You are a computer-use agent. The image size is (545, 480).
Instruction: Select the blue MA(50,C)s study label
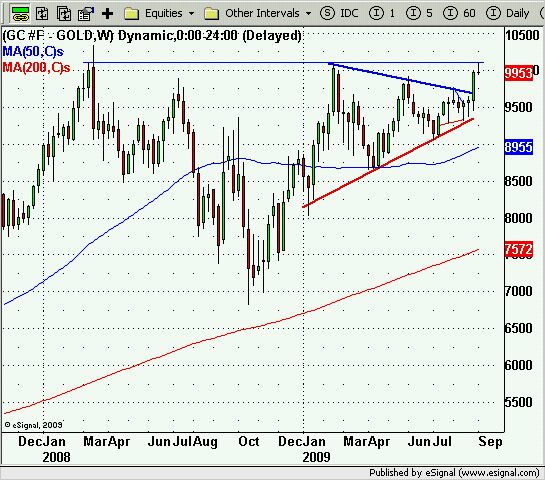click(x=33, y=51)
